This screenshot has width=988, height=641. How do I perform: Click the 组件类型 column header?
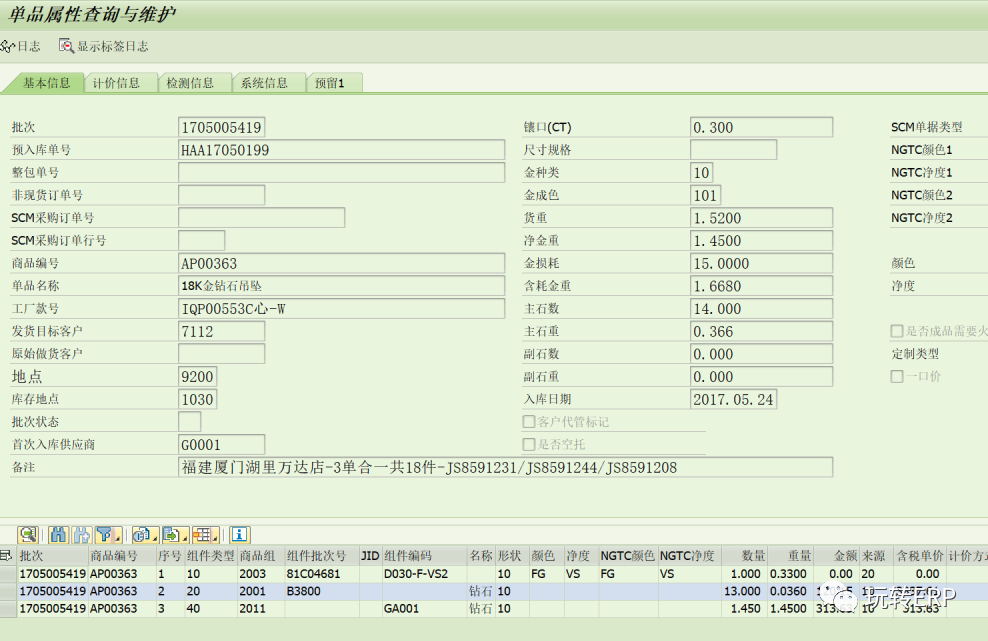210,555
